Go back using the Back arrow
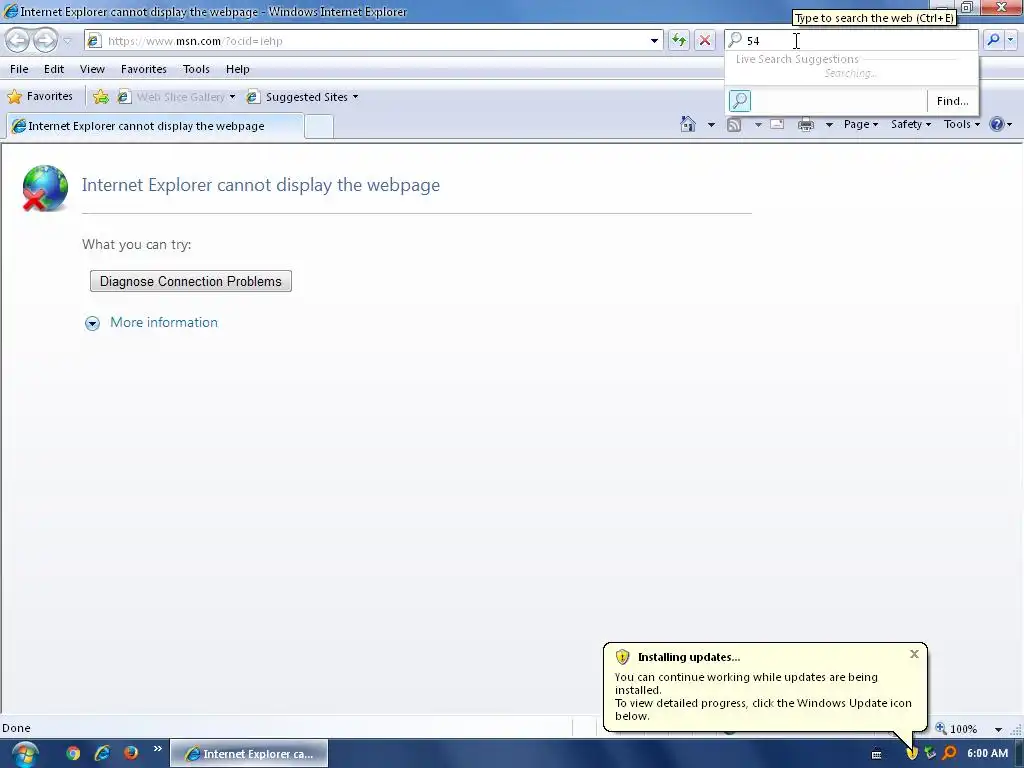The image size is (1024, 768). tap(18, 40)
